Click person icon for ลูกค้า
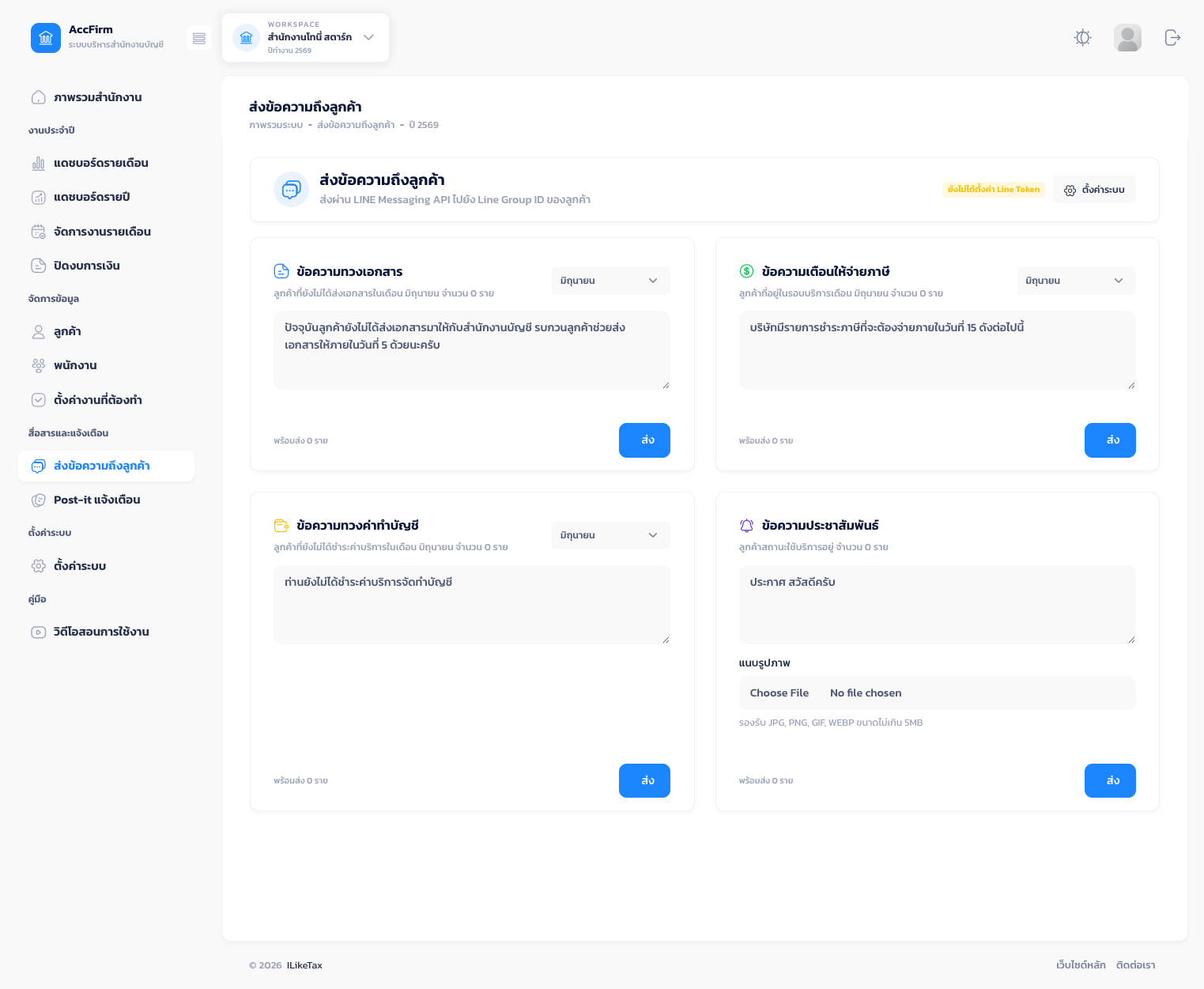The height and width of the screenshot is (989, 1204). [38, 331]
